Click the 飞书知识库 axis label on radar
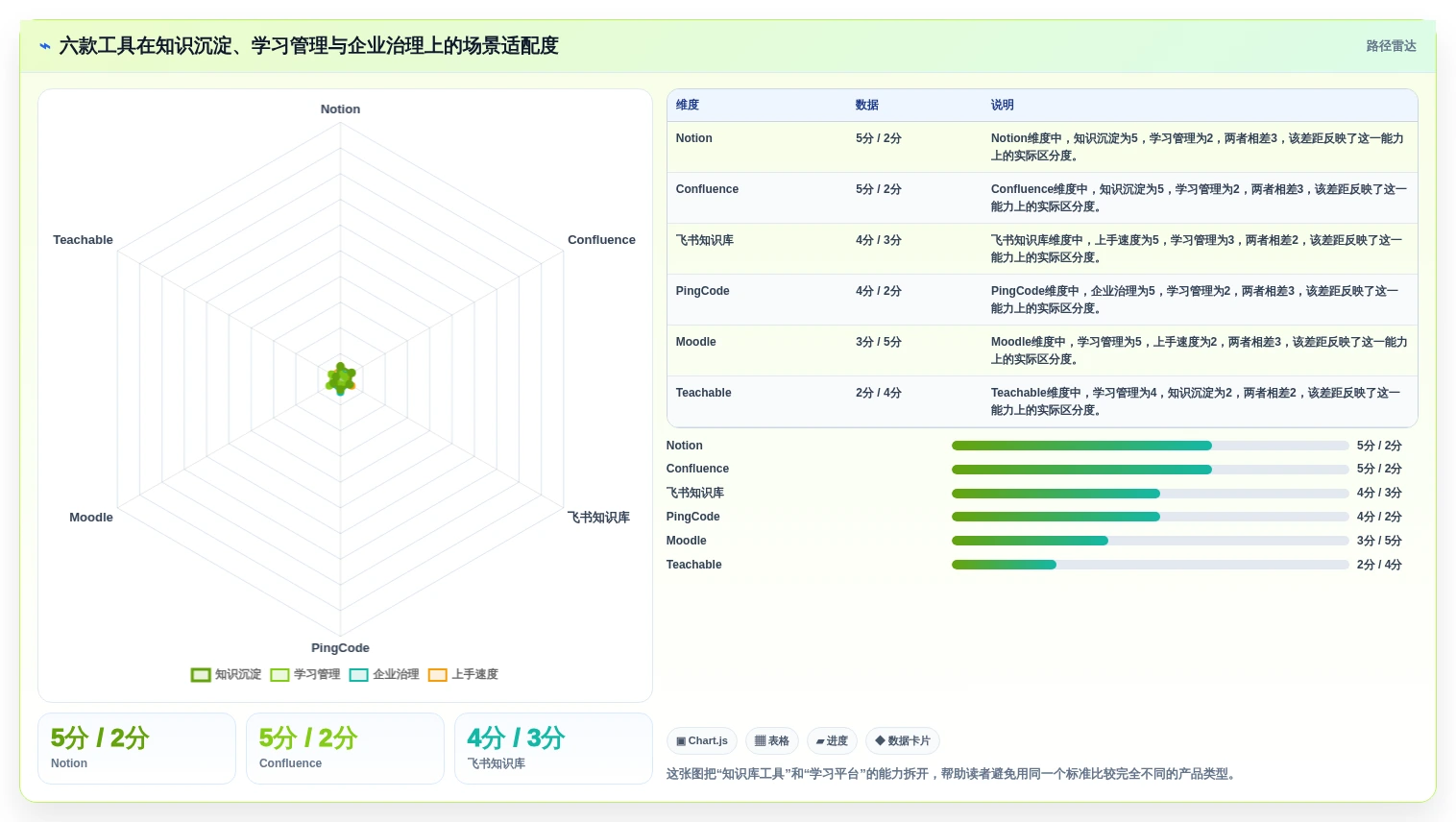 click(598, 518)
